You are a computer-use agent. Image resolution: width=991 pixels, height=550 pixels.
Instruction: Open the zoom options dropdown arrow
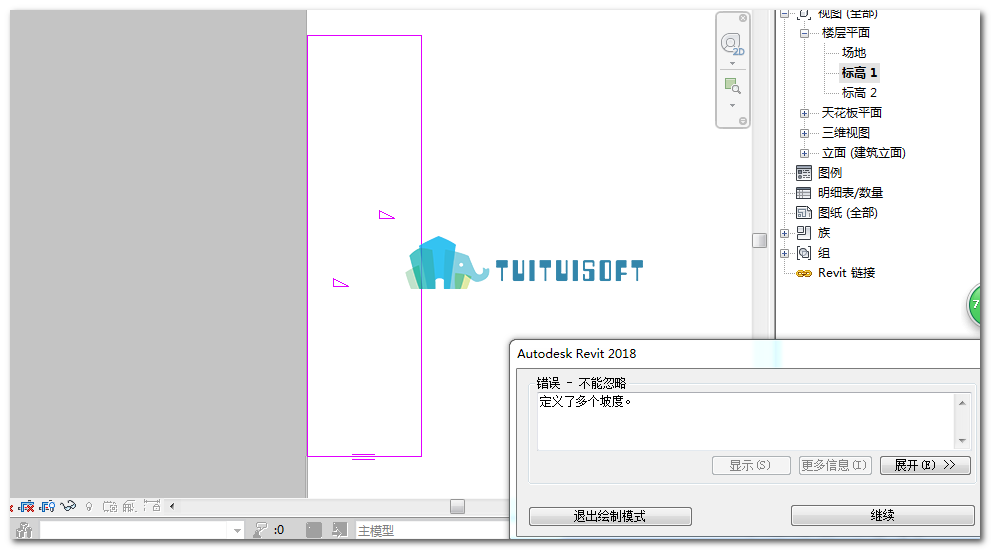click(733, 106)
